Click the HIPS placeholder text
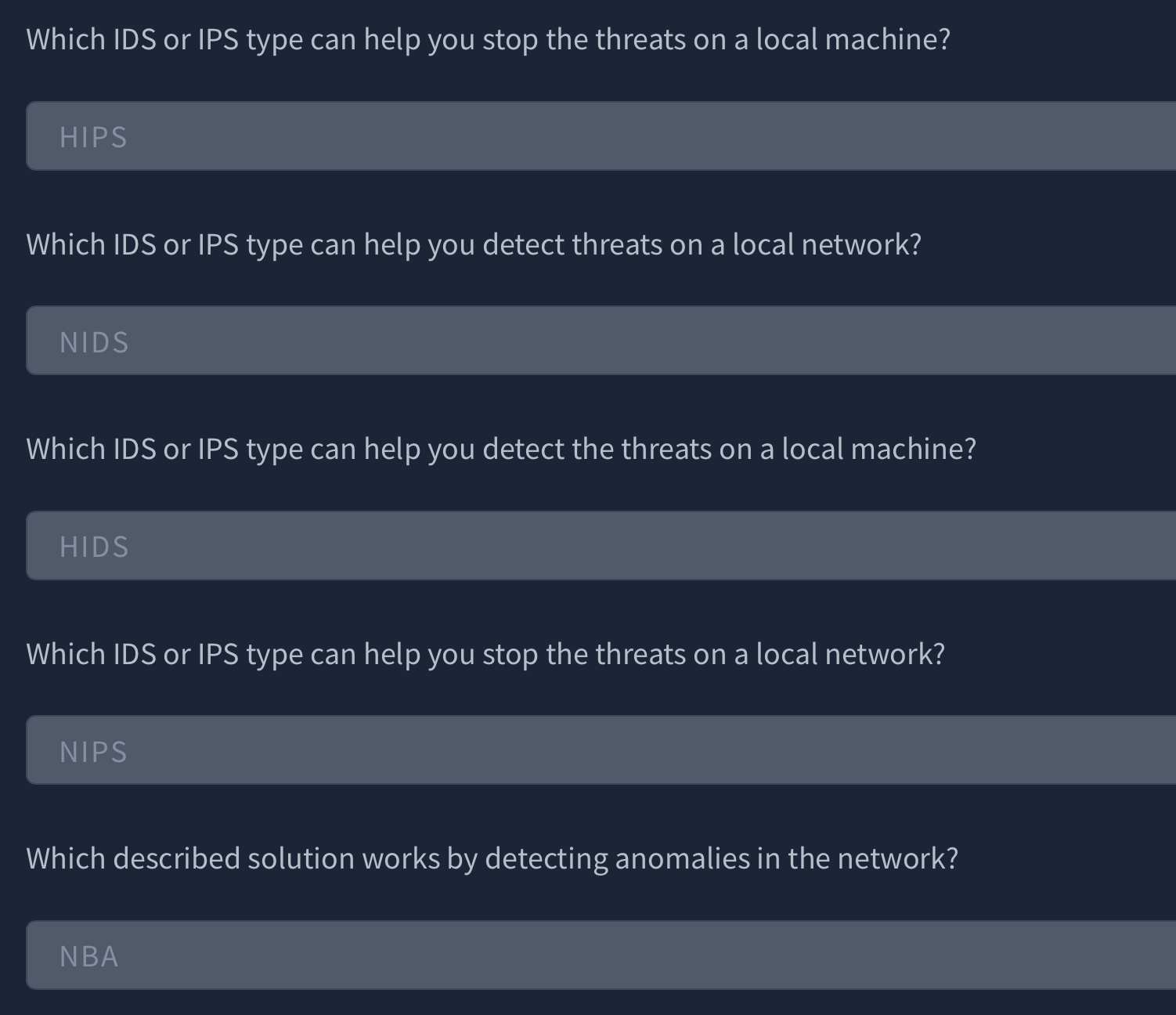Screen dimensions: 1176x1015 point(93,138)
